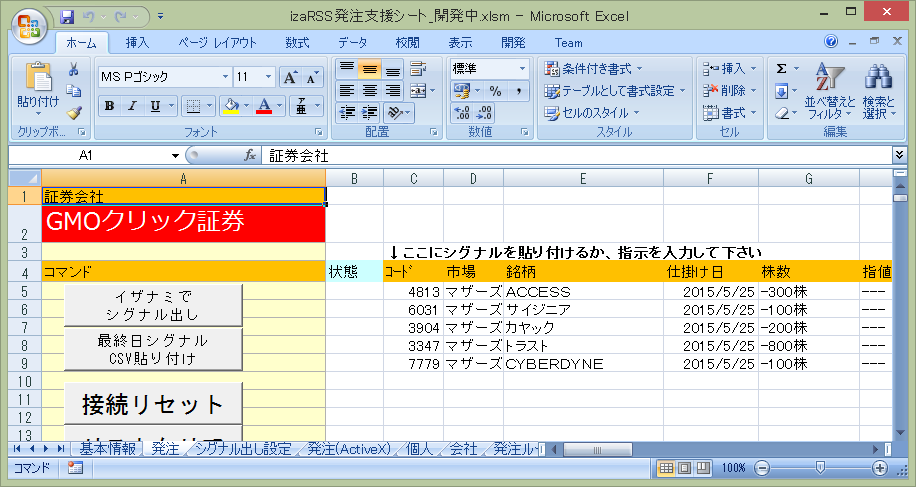Switch to the シグナル出し設定 sheet tab
The width and height of the screenshot is (916, 487).
243,449
